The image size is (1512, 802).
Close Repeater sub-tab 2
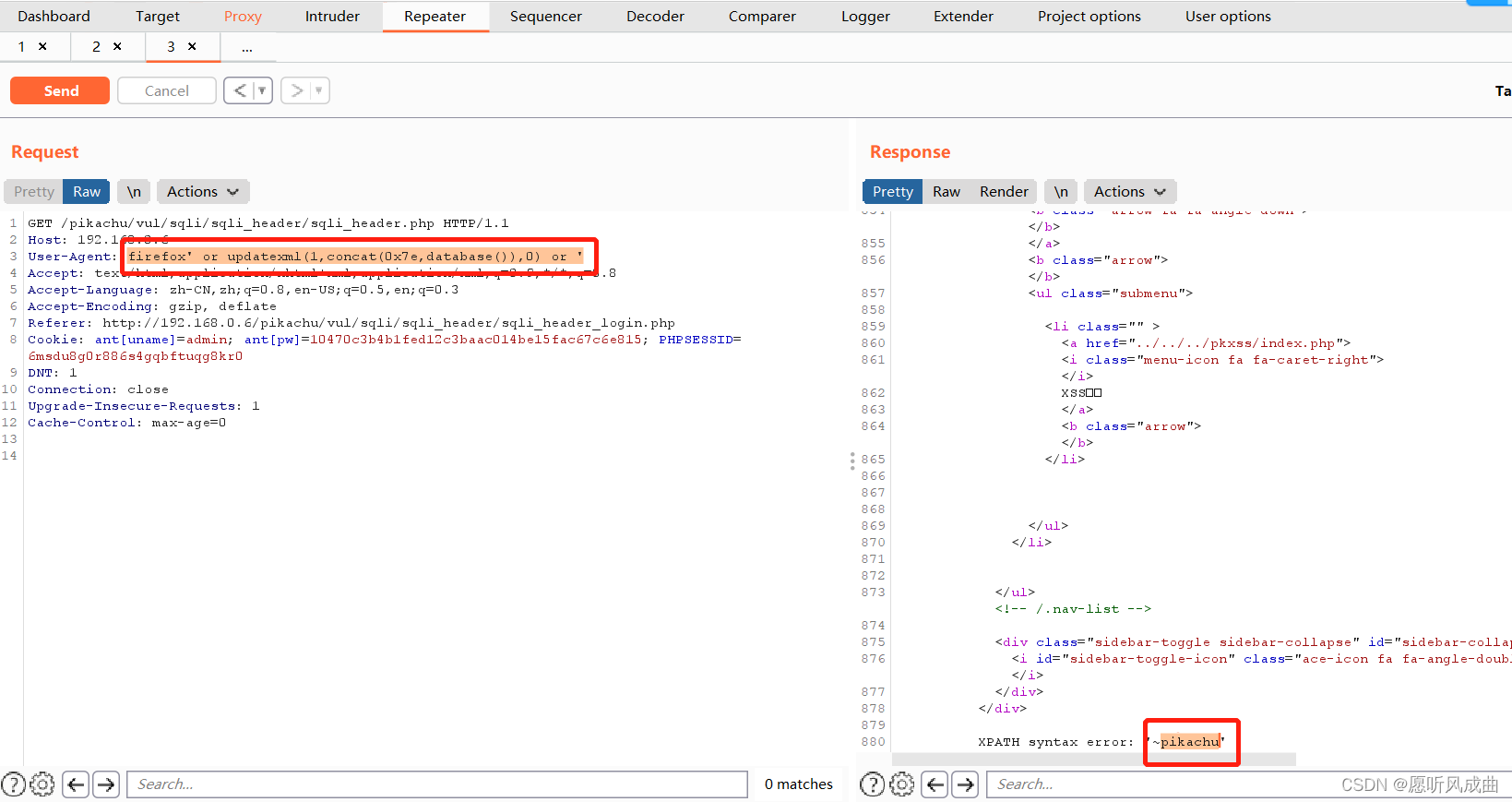(x=117, y=46)
